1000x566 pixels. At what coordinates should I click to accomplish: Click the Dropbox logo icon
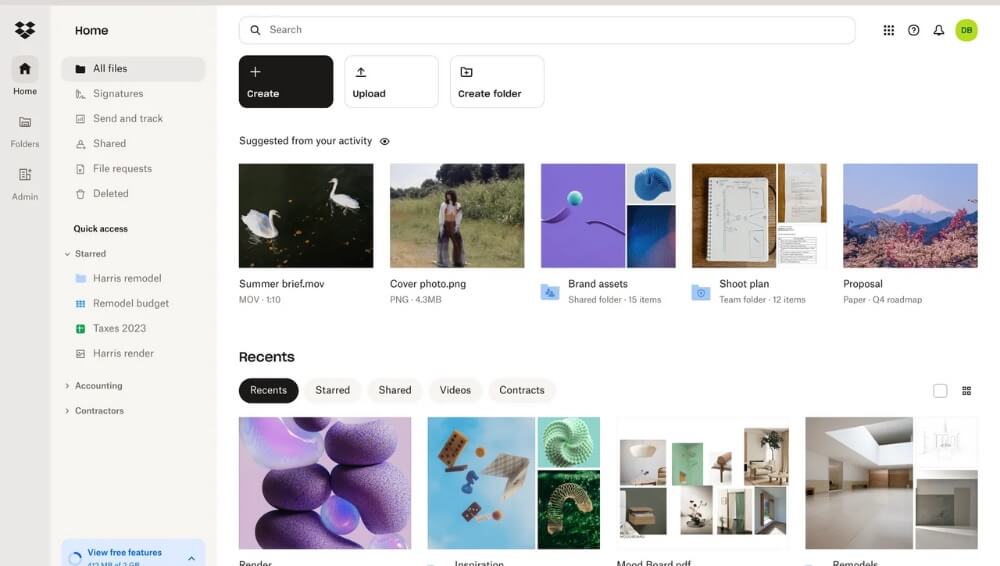(25, 29)
